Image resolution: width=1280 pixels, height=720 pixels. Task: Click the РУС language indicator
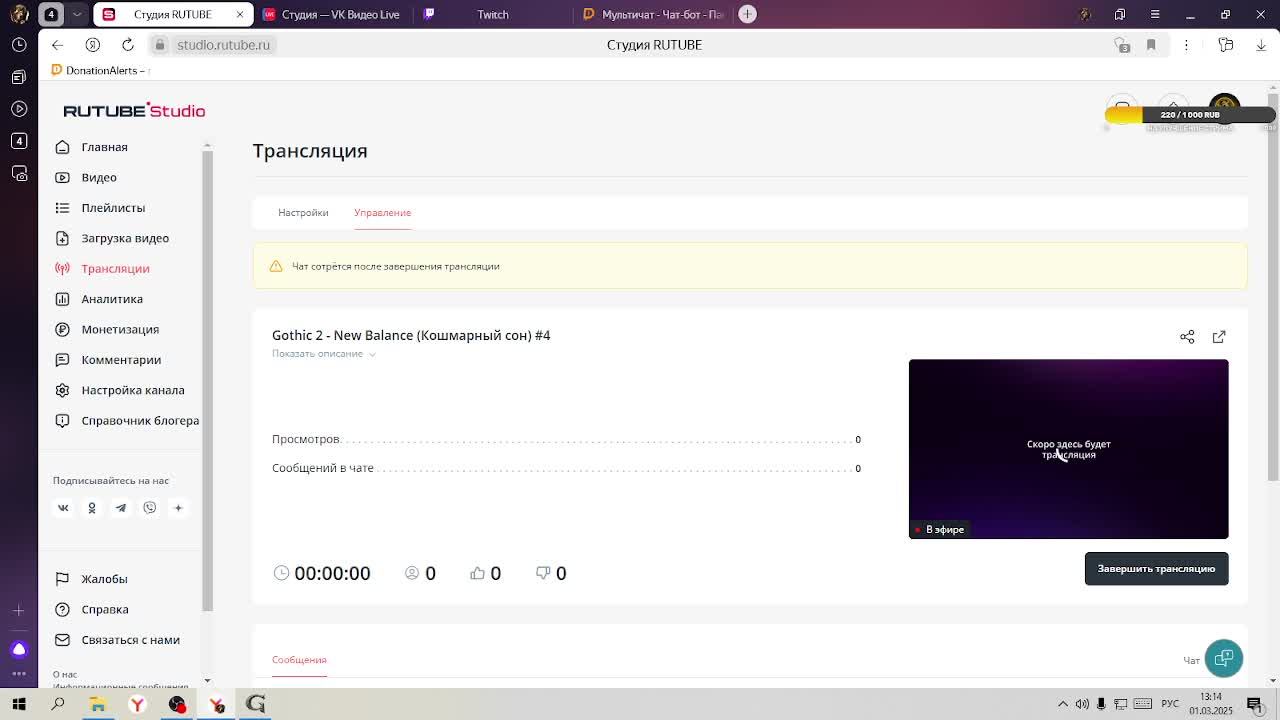point(1170,704)
